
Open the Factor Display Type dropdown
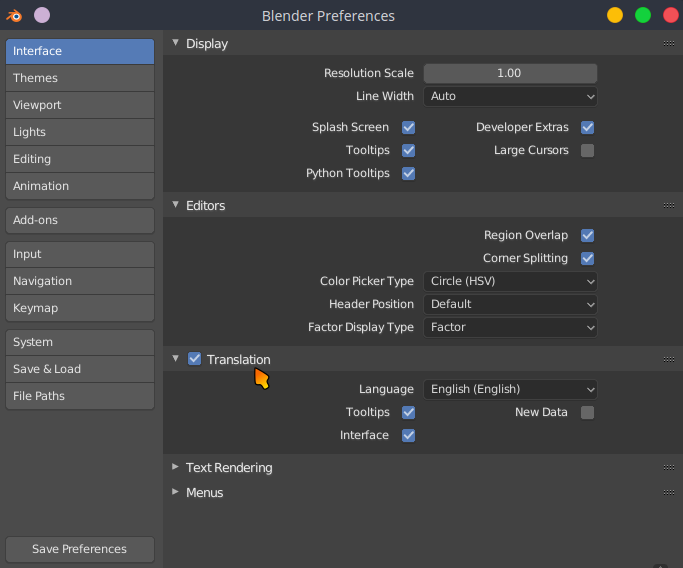[x=510, y=327]
